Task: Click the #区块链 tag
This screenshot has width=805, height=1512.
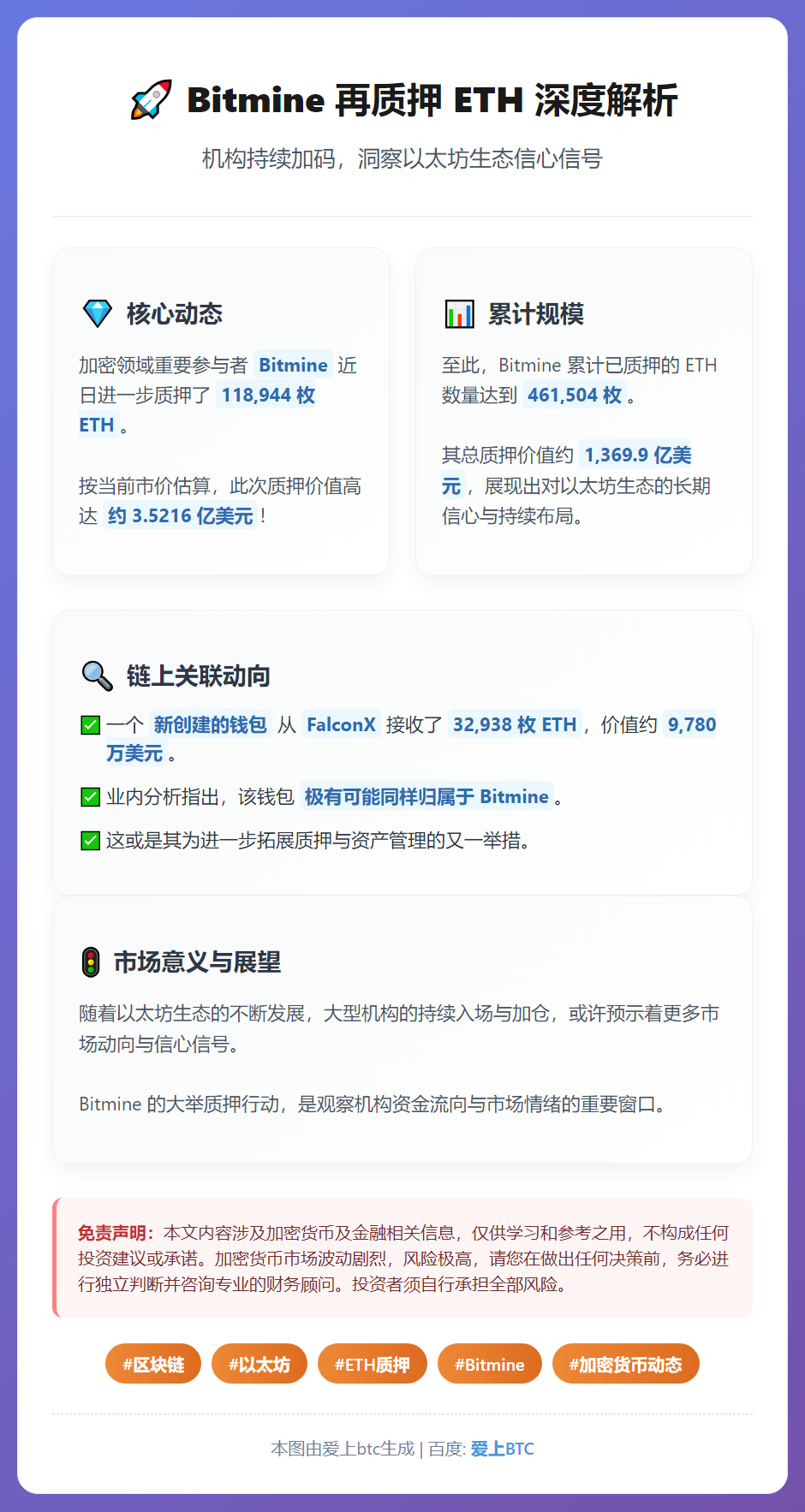Action: click(153, 1364)
